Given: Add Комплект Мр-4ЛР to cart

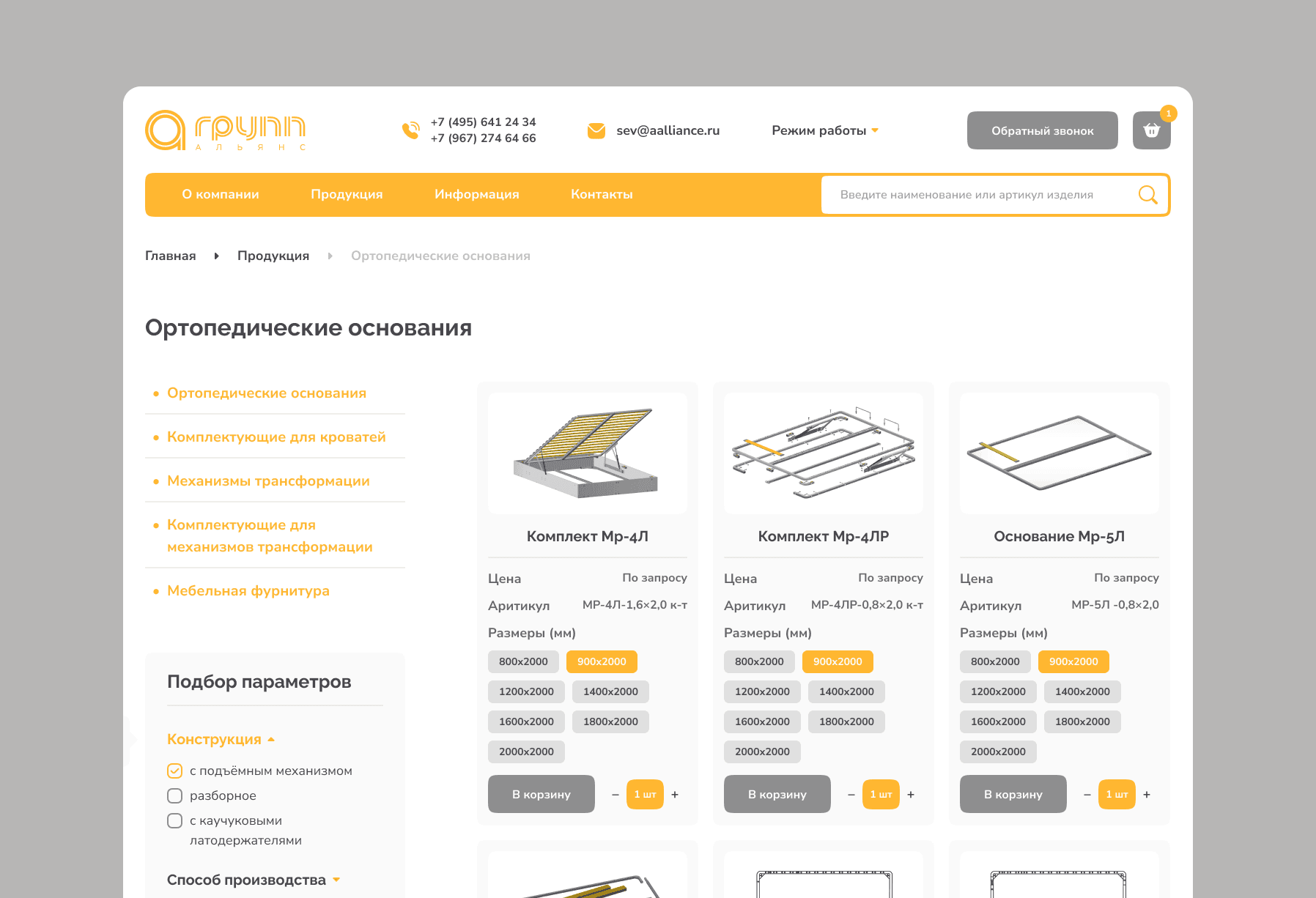Looking at the screenshot, I should click(x=777, y=794).
